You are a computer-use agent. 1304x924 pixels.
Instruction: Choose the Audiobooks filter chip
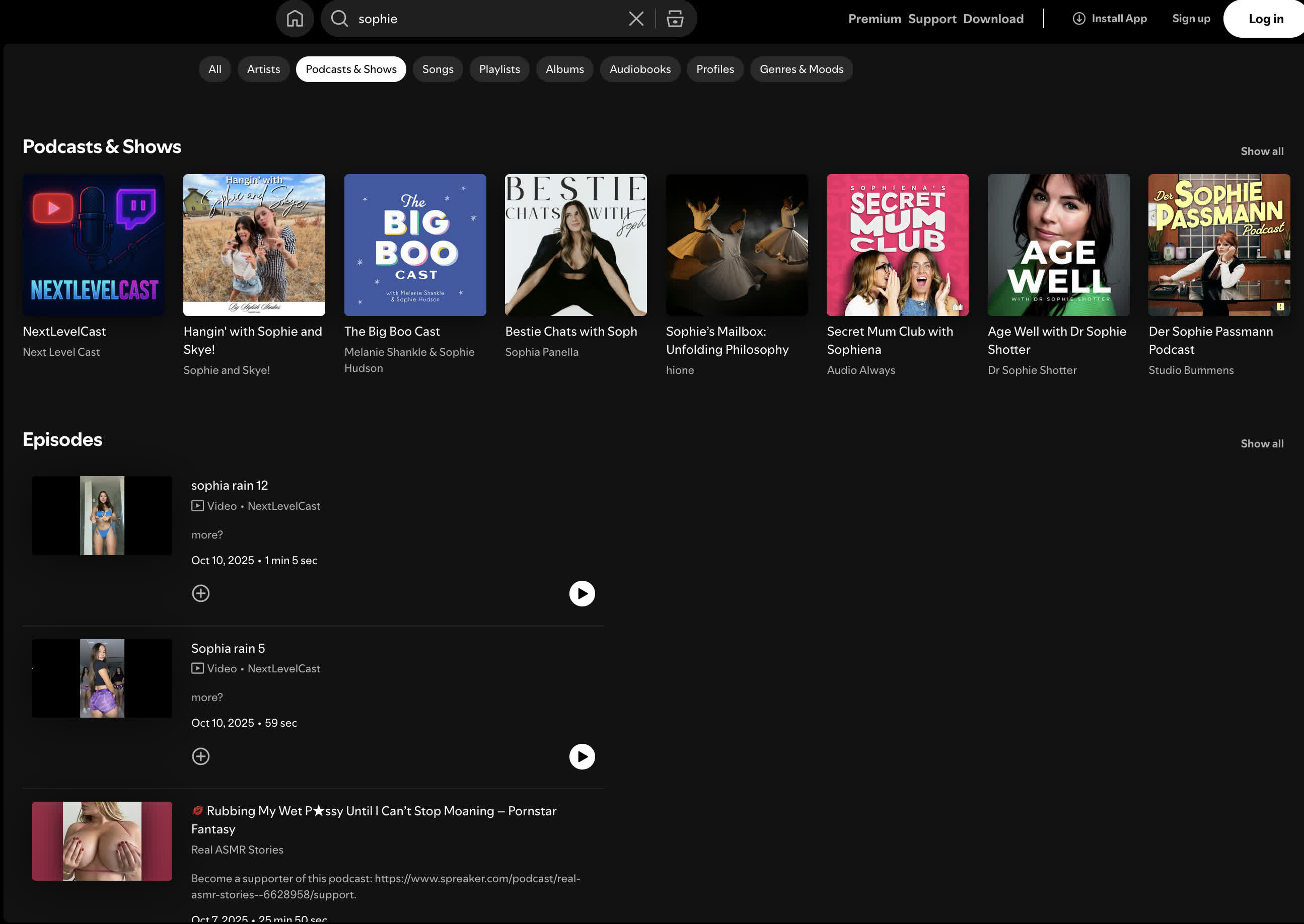639,69
